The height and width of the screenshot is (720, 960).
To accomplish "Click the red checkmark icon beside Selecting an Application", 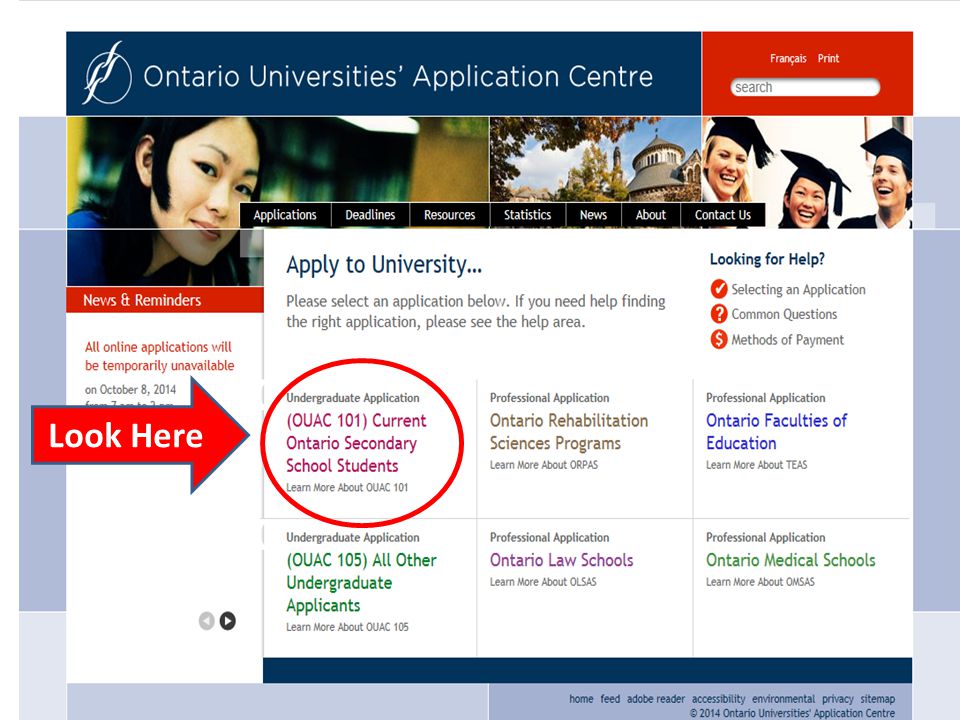I will tap(719, 289).
